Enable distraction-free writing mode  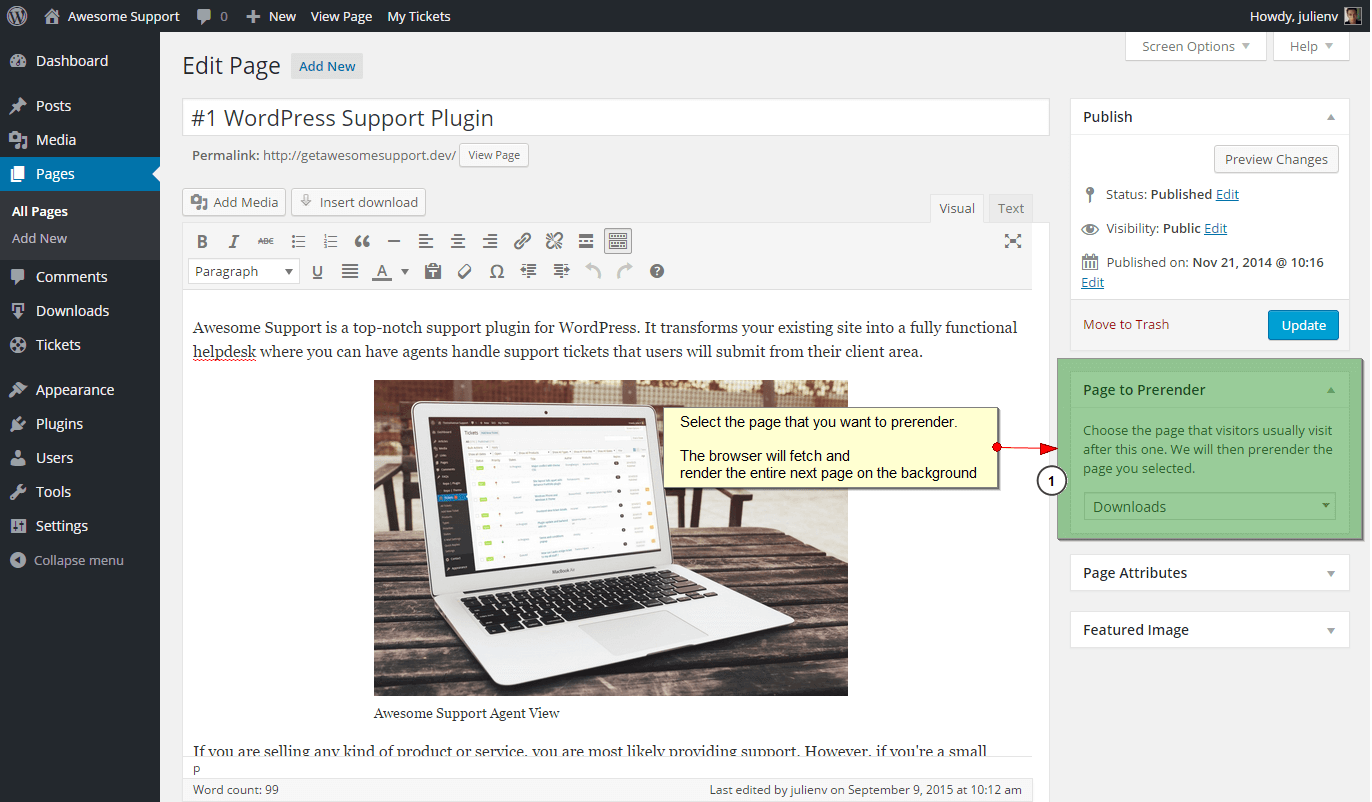click(1013, 241)
